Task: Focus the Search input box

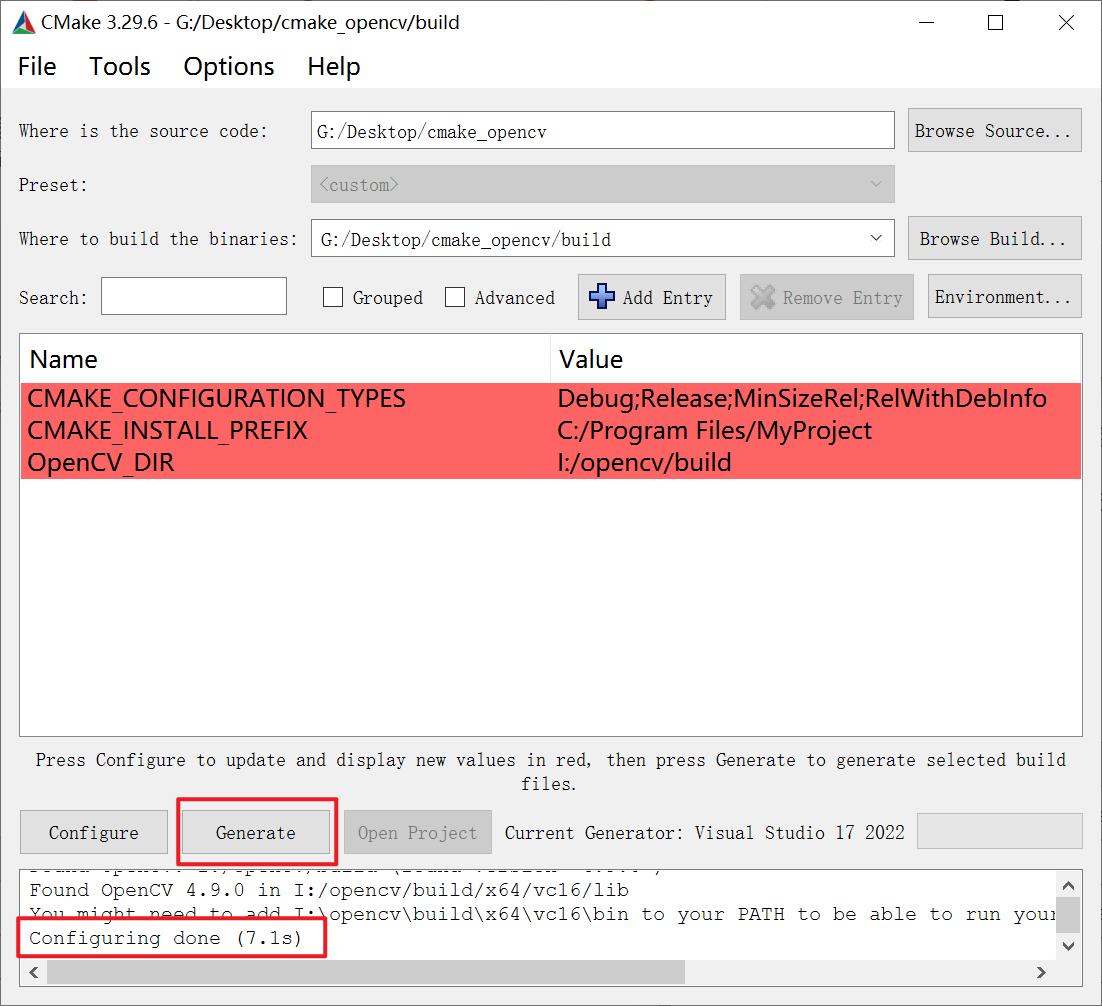Action: tap(194, 296)
